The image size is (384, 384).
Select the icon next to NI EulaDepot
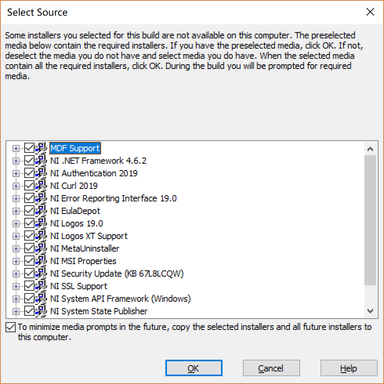pos(41,211)
